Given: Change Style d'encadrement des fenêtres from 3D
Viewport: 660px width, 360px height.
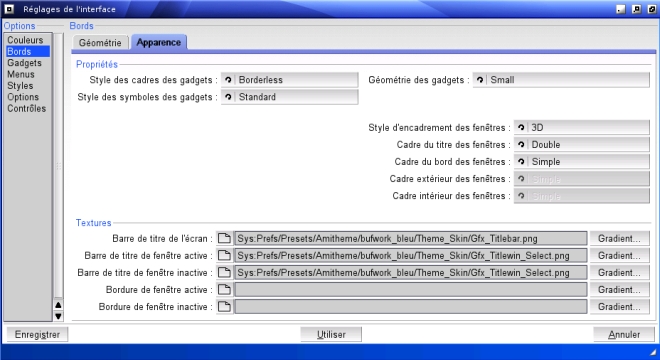Looking at the screenshot, I should [582, 128].
